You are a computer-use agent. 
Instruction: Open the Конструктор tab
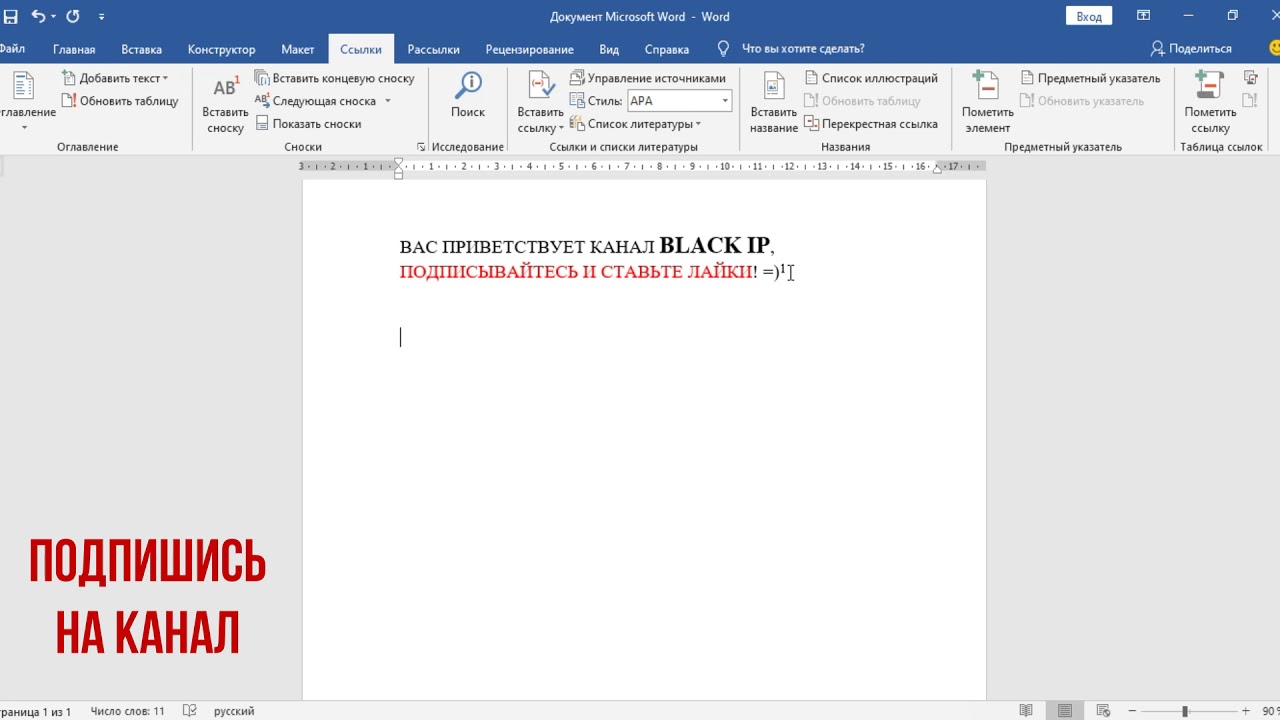pos(221,49)
